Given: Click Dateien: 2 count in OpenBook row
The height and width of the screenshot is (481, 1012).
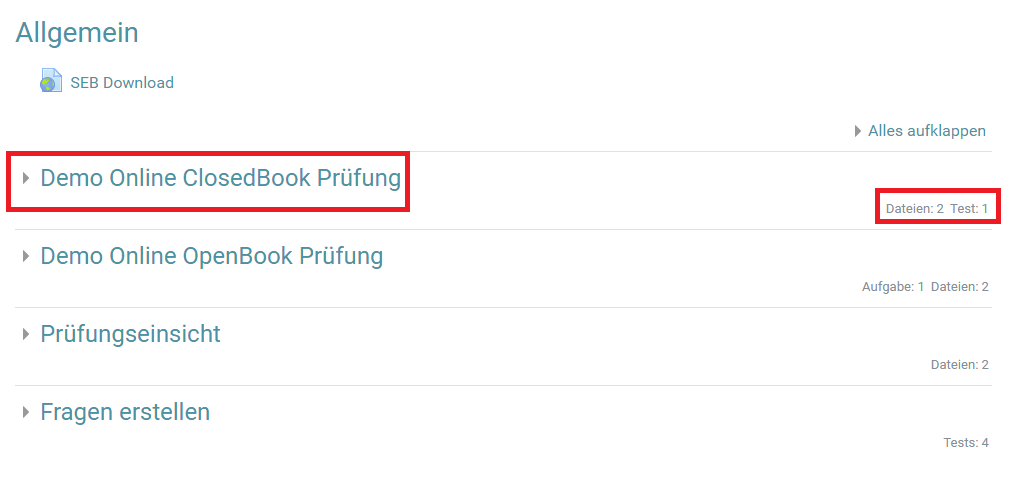Looking at the screenshot, I should pyautogui.click(x=960, y=287).
